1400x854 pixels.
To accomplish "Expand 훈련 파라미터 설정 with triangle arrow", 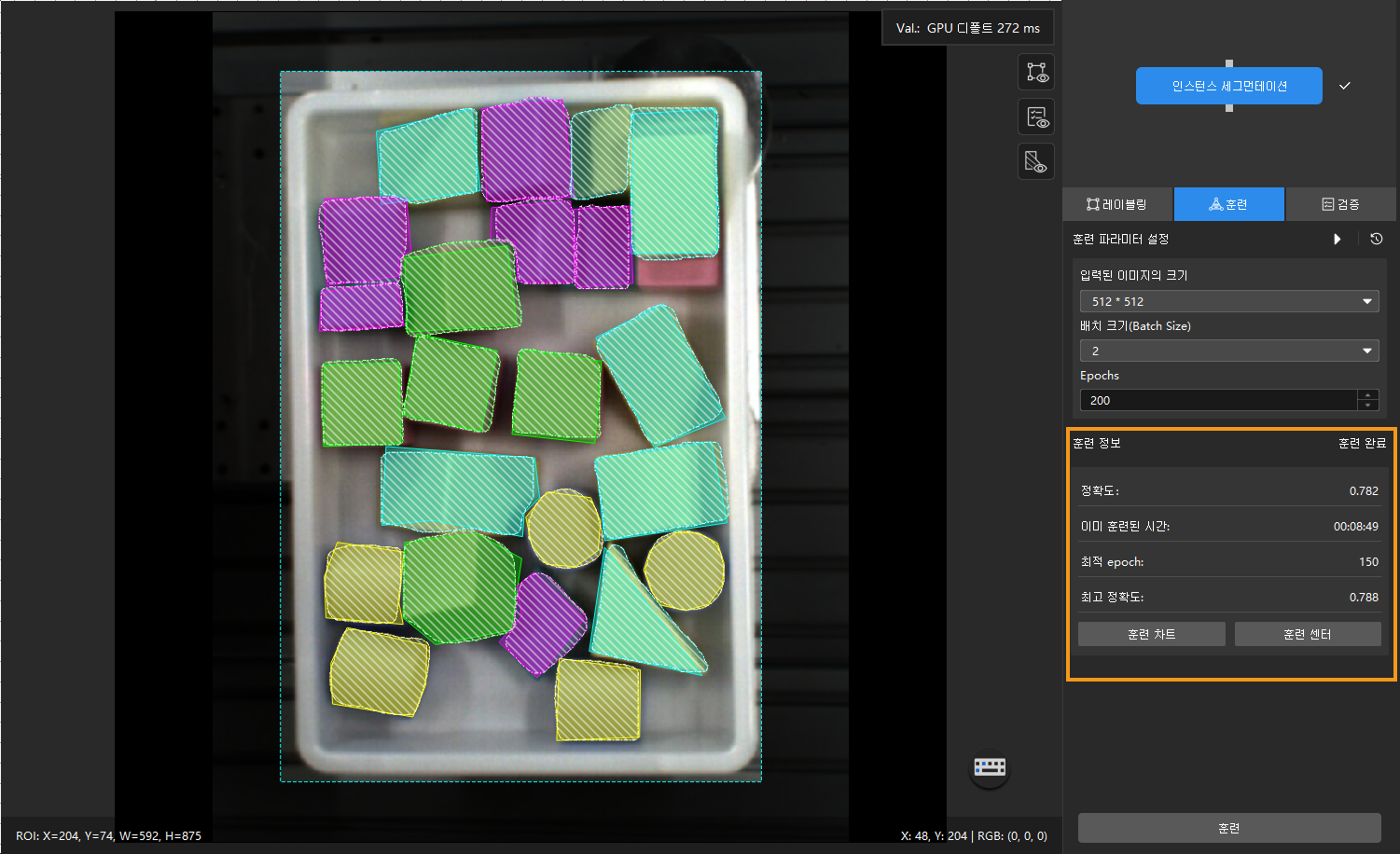I will [1337, 240].
